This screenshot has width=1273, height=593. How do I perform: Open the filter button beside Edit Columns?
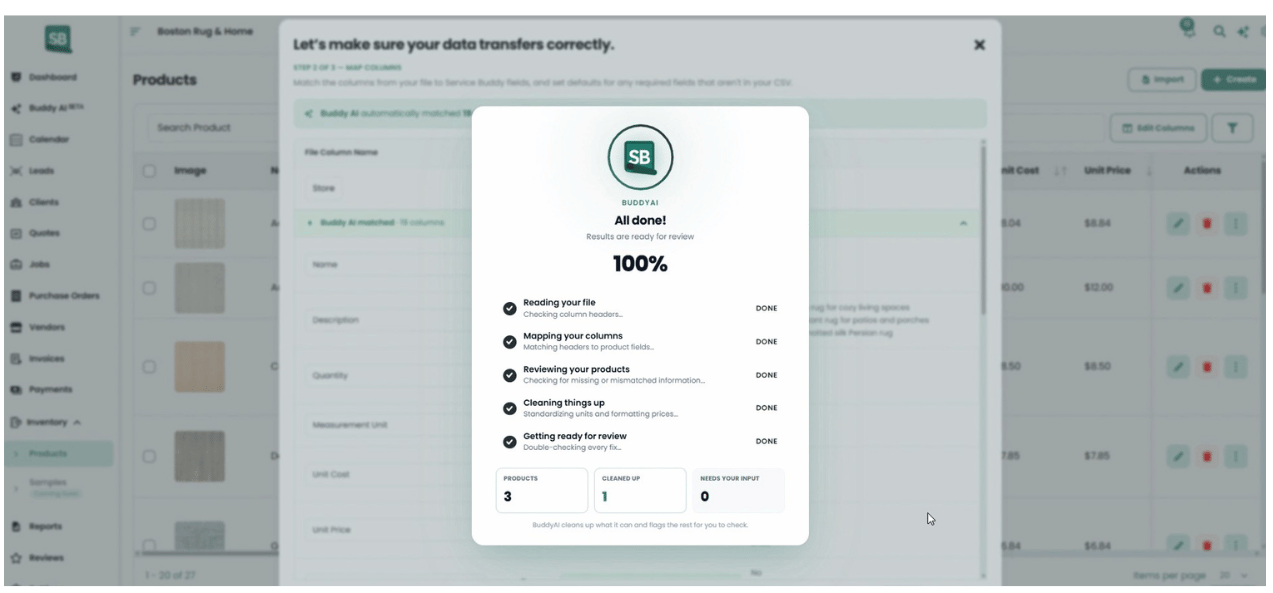(1232, 128)
